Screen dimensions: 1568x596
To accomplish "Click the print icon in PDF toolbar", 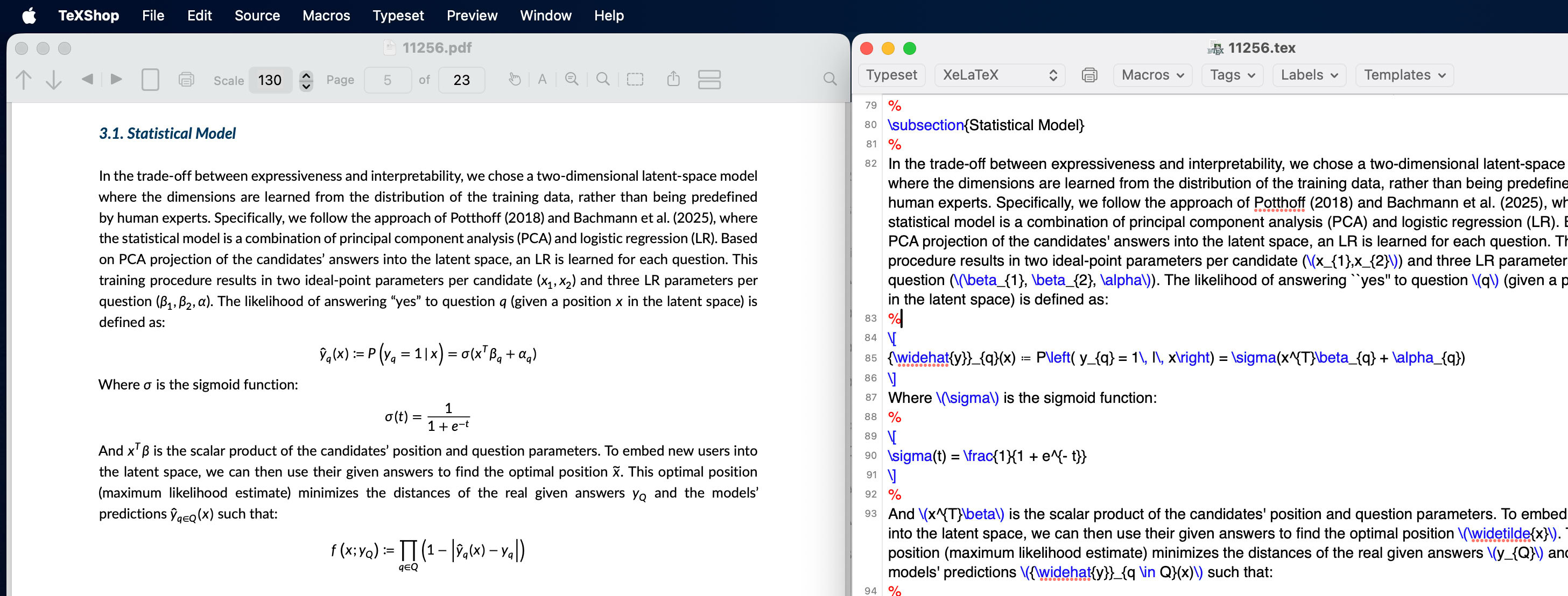I will click(186, 80).
